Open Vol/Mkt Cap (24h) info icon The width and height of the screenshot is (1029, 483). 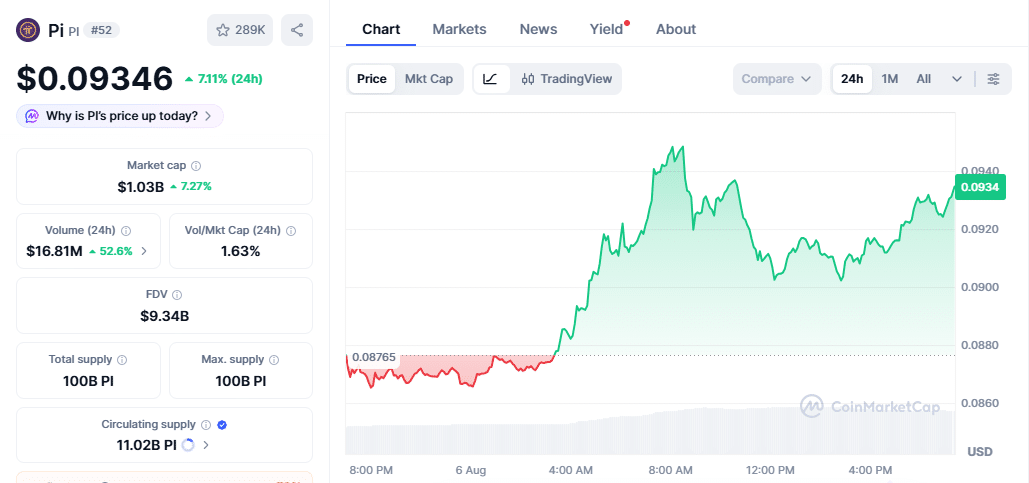pos(291,231)
